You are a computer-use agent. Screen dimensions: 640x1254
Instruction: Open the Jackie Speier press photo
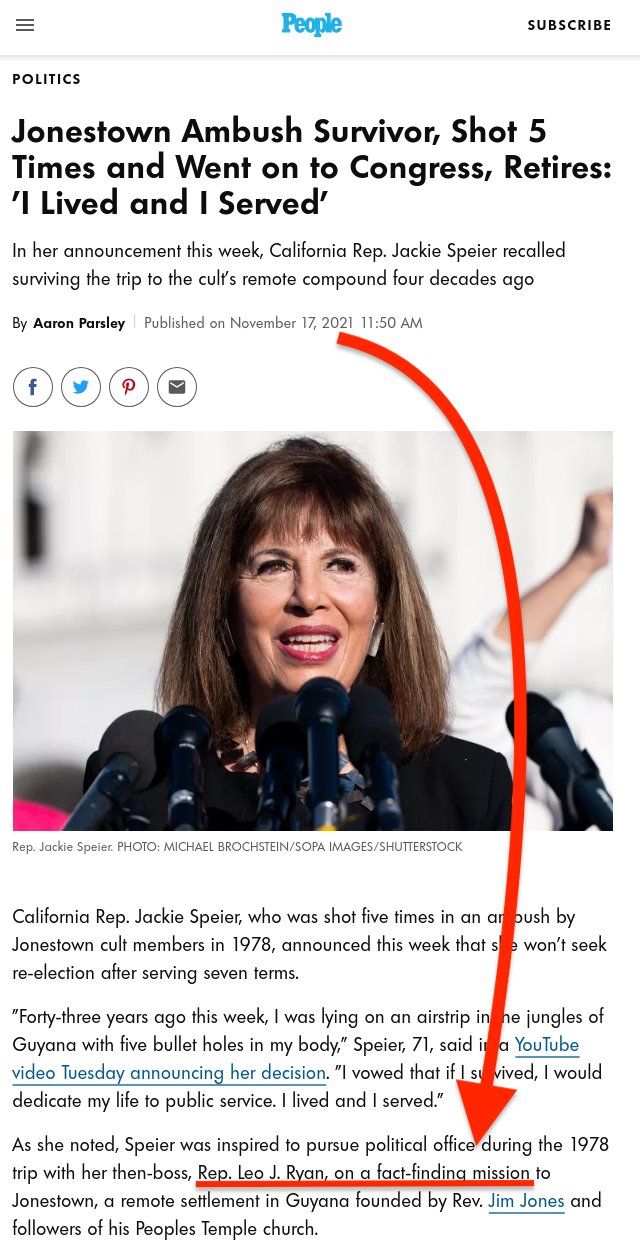click(x=313, y=630)
